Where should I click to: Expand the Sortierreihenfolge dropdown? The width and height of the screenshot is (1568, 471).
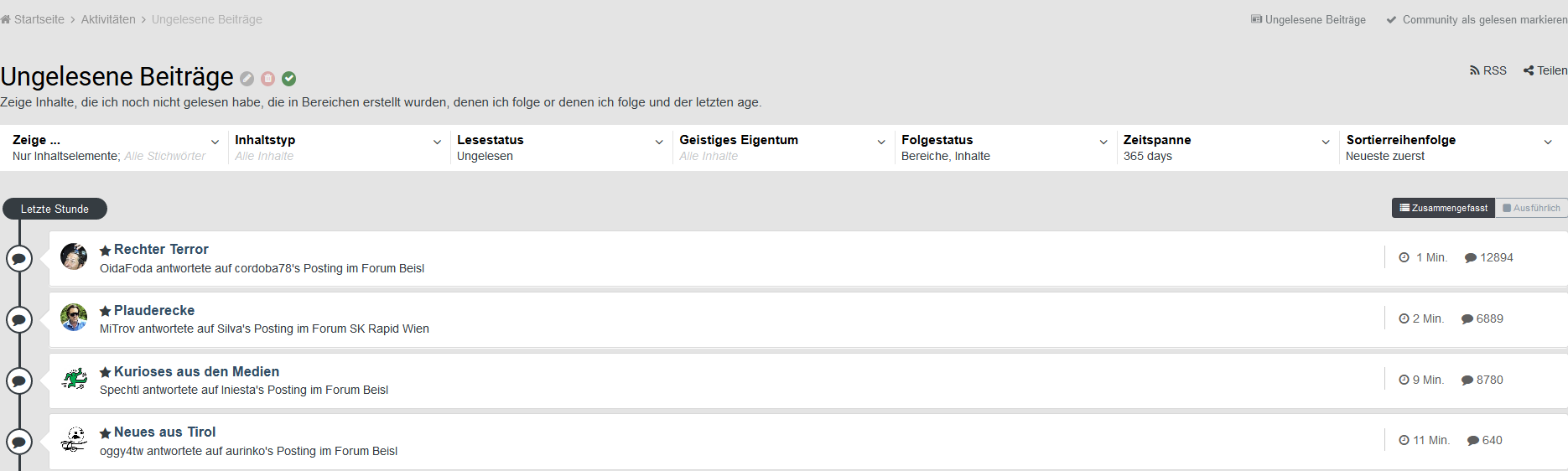click(1449, 148)
